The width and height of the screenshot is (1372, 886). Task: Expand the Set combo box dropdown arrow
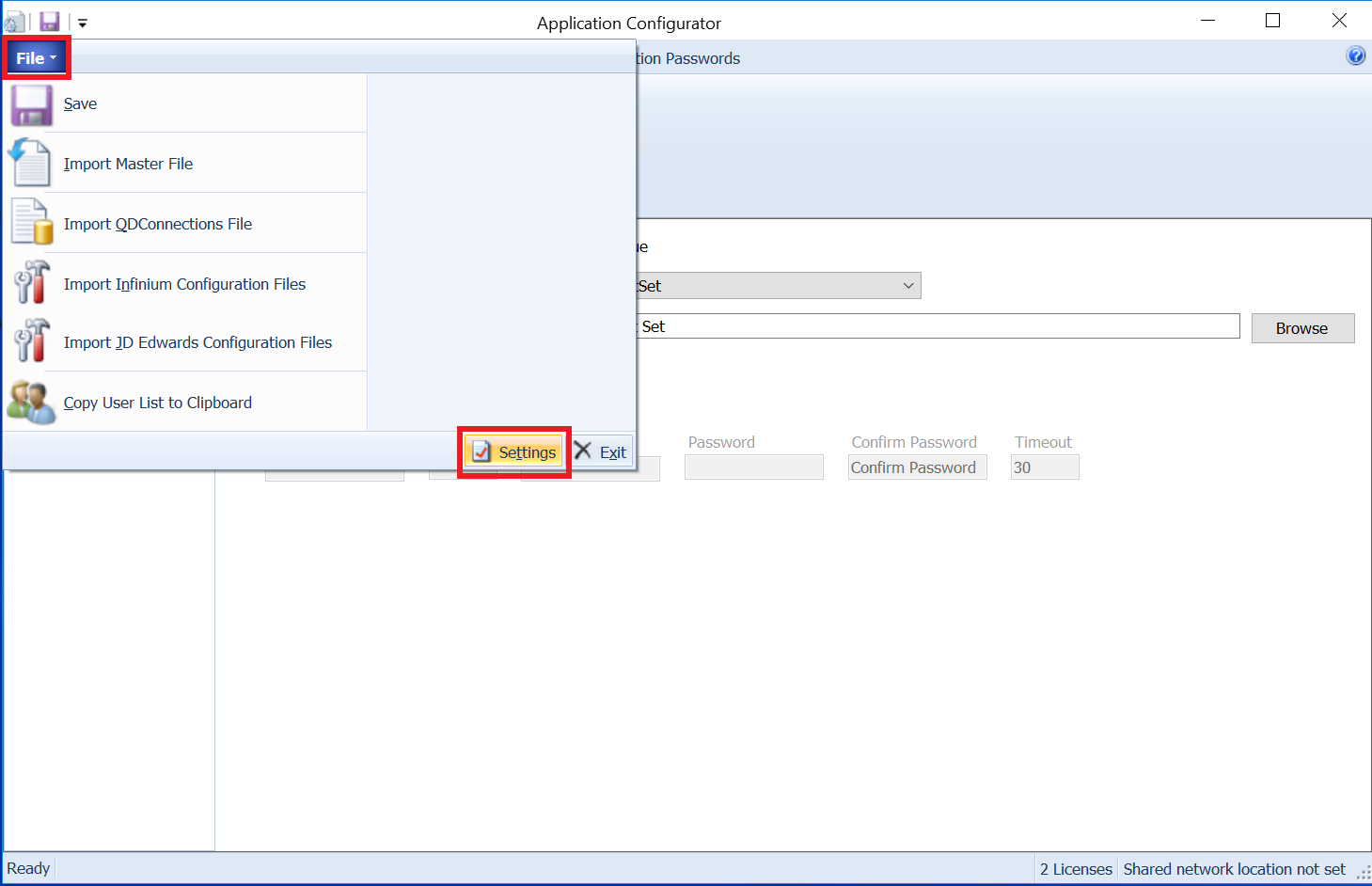[x=908, y=286]
